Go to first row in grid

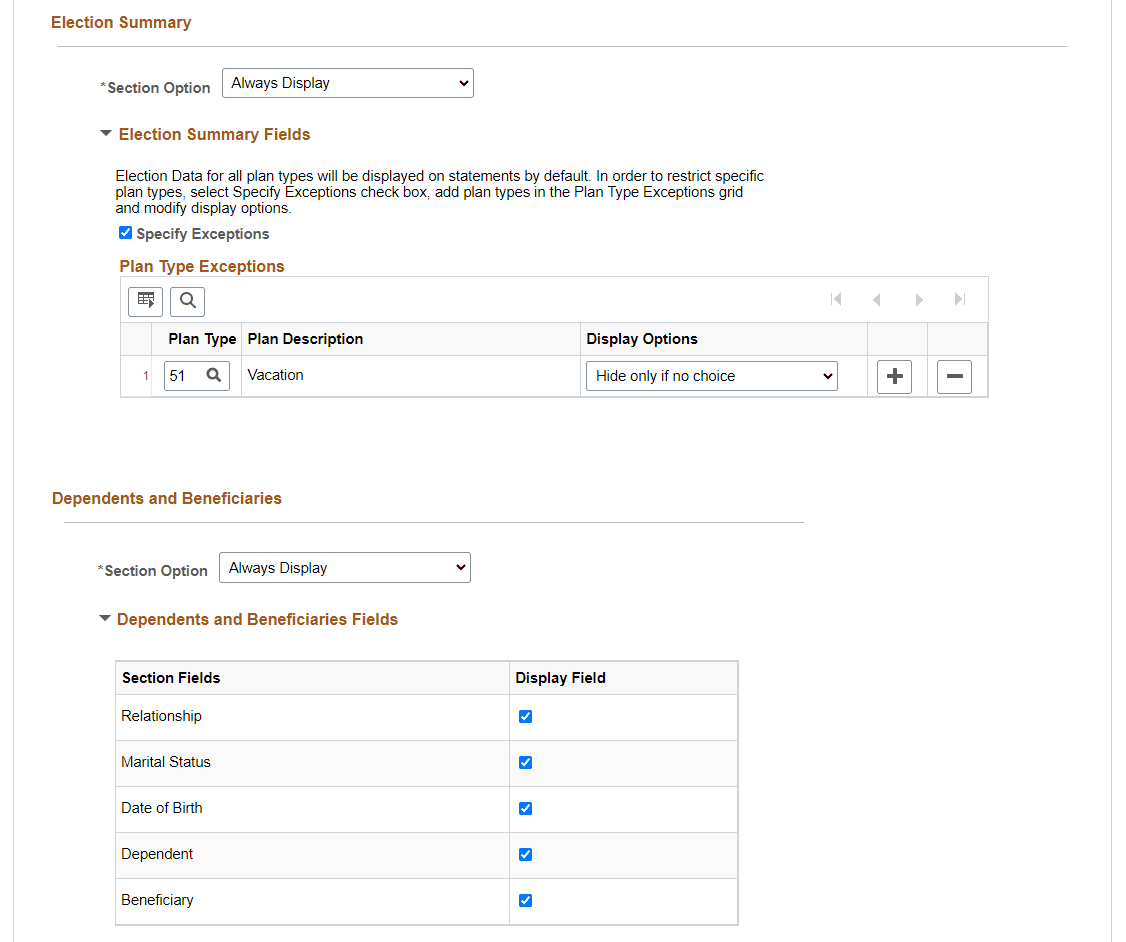(836, 300)
